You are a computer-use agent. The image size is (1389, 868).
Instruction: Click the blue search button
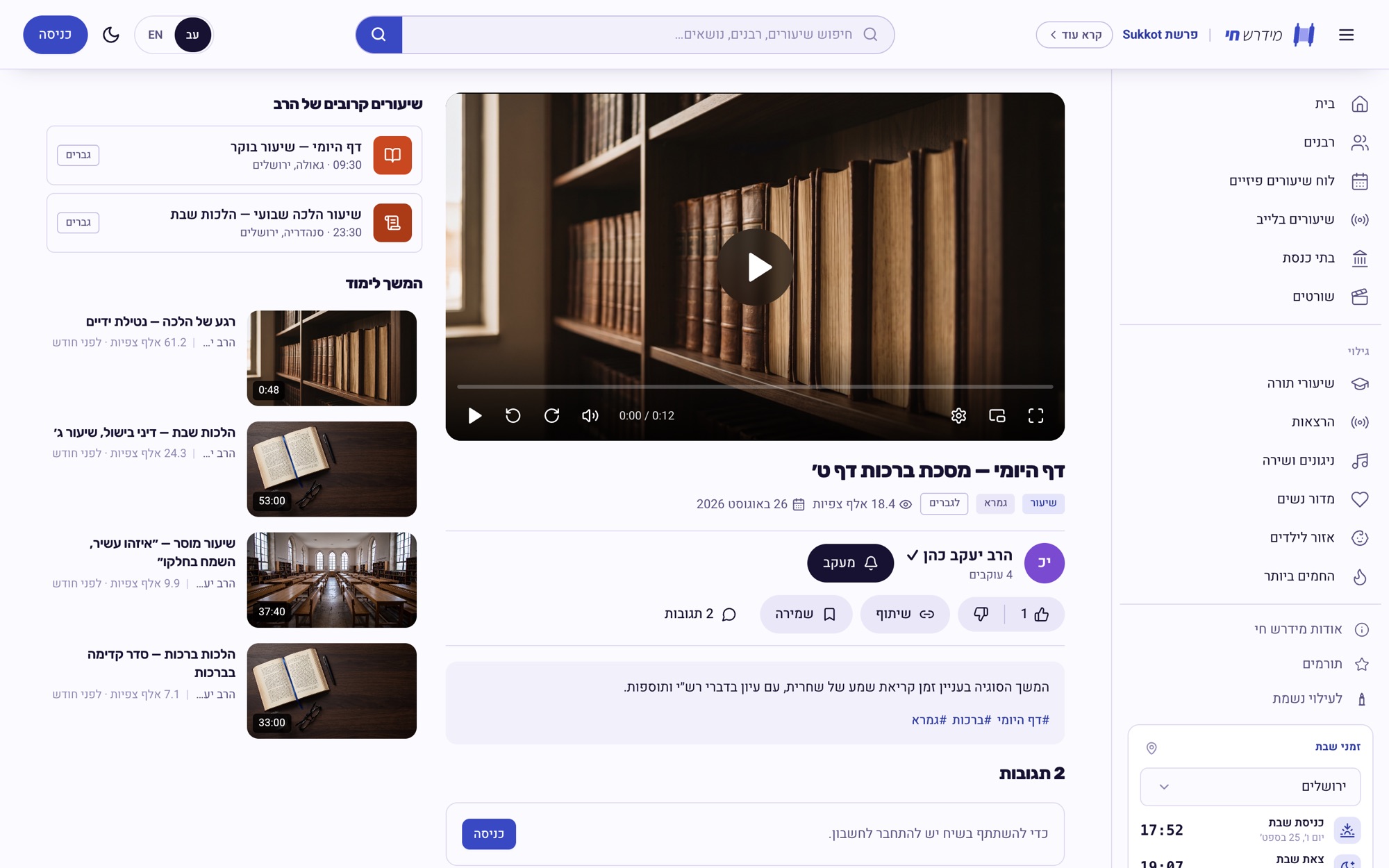pyautogui.click(x=379, y=35)
